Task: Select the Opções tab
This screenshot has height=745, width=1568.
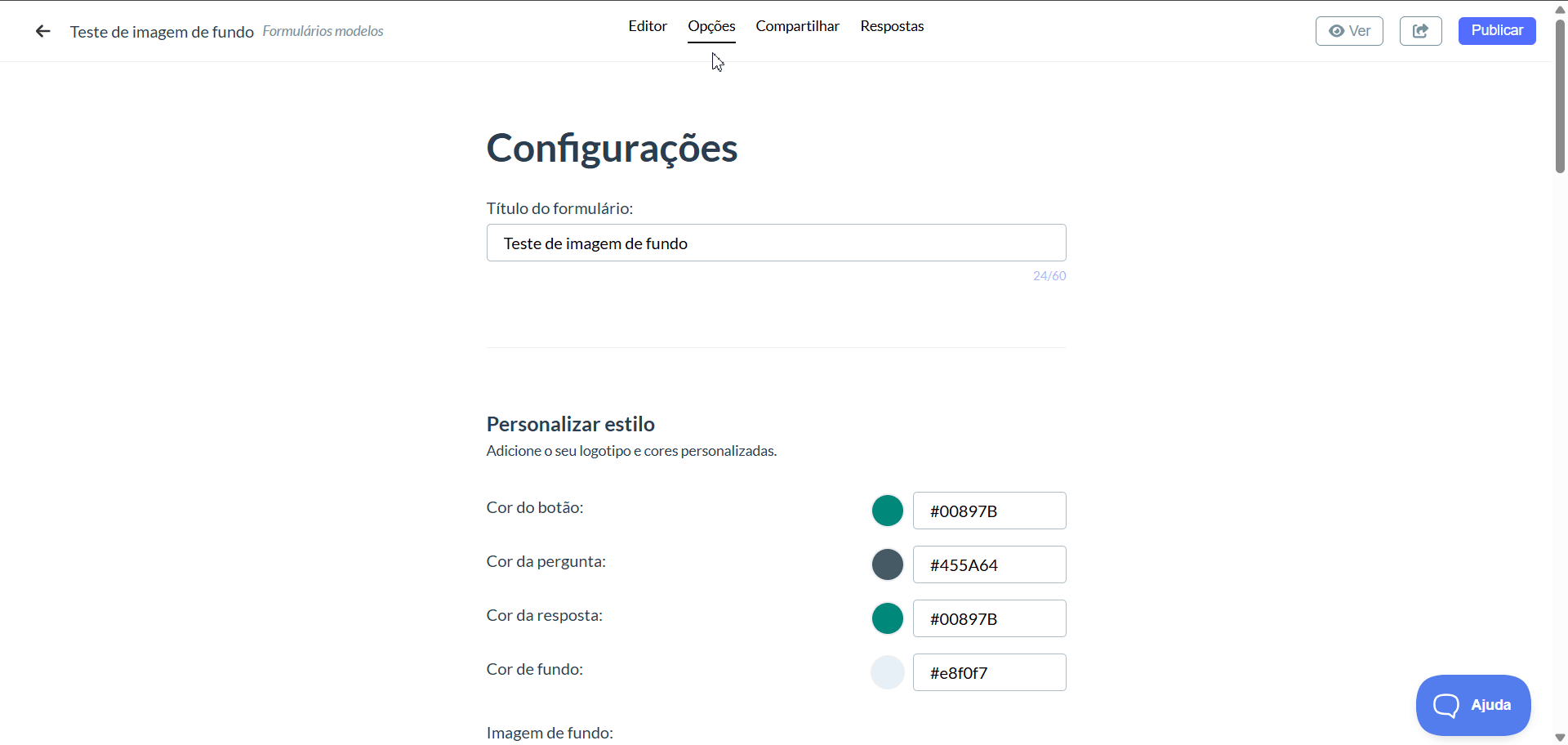Action: pyautogui.click(x=711, y=26)
